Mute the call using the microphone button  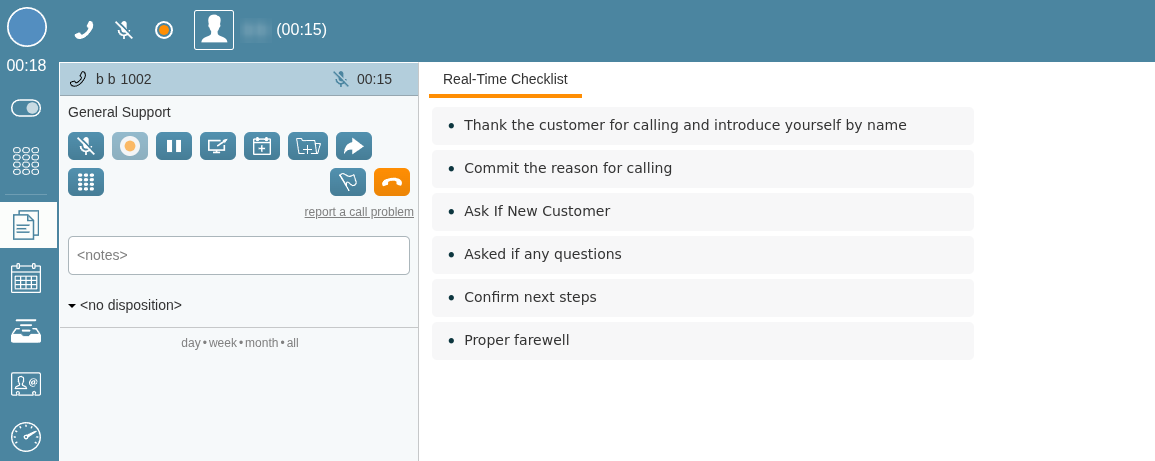tap(86, 146)
